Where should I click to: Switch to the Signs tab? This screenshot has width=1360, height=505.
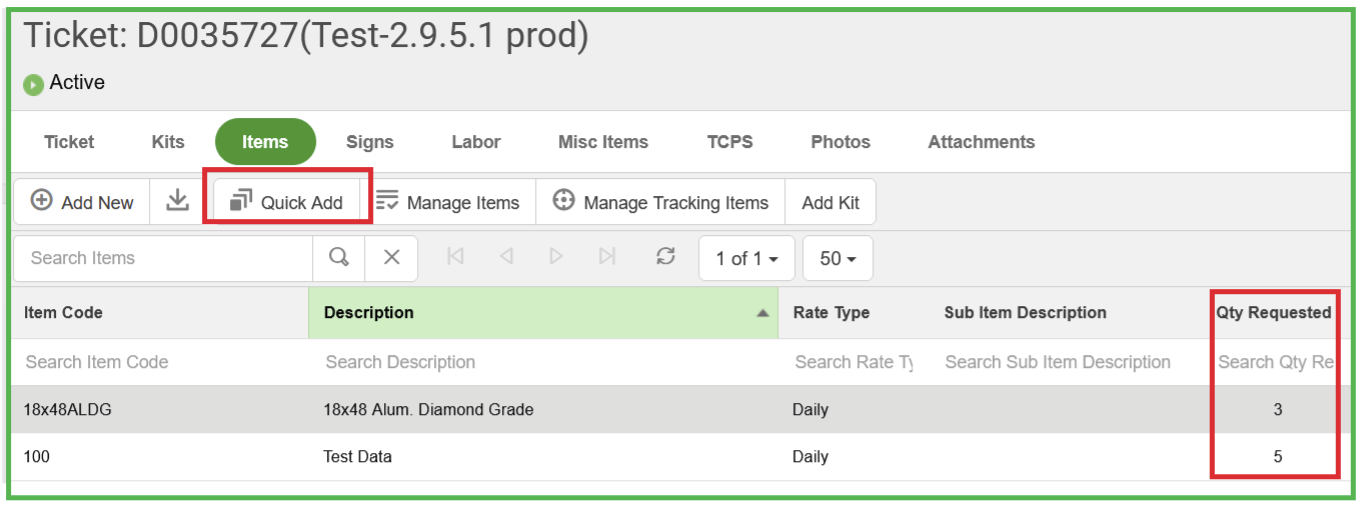(370, 142)
